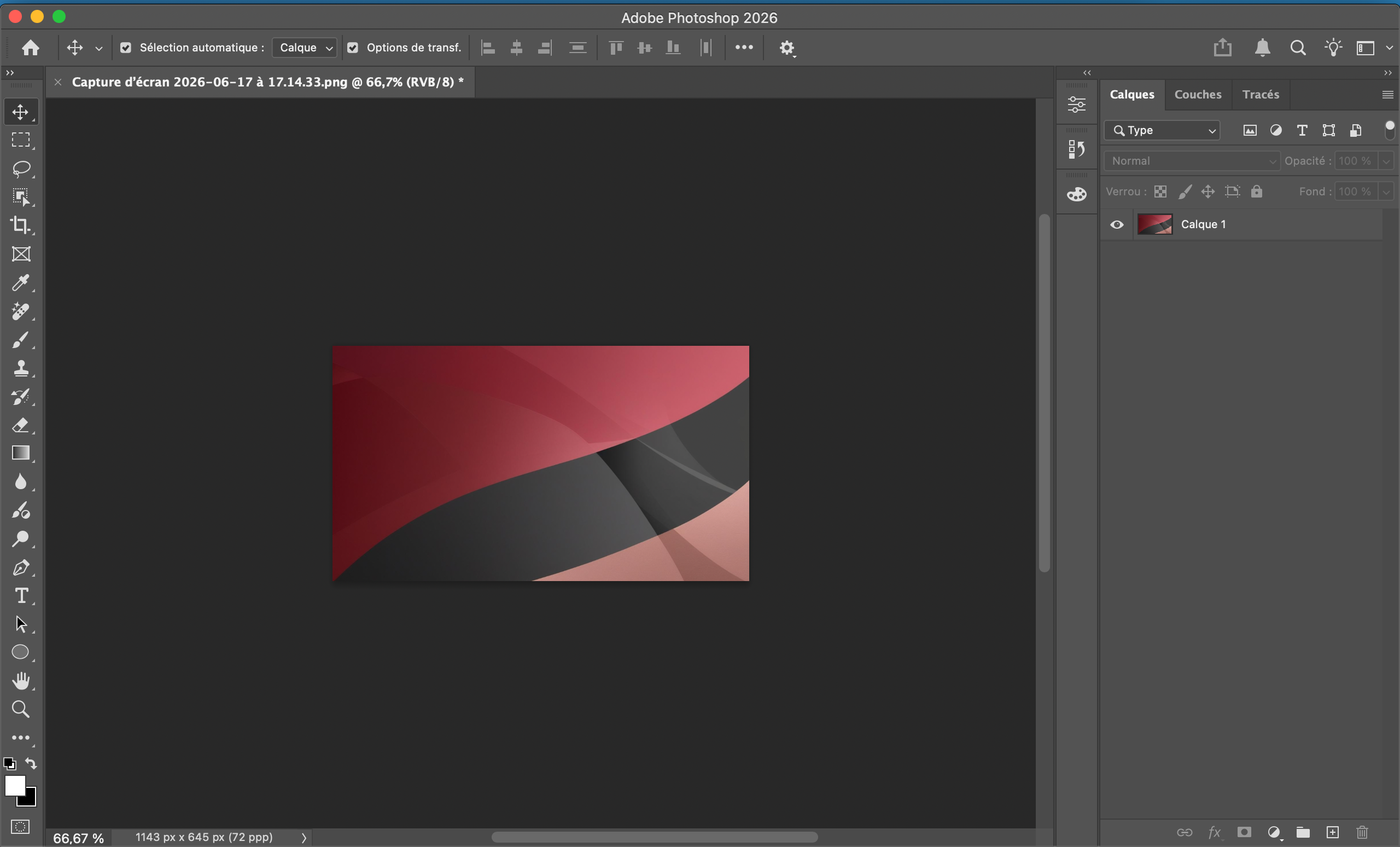
Task: Open the layer filter Type dropdown
Action: [x=1162, y=130]
